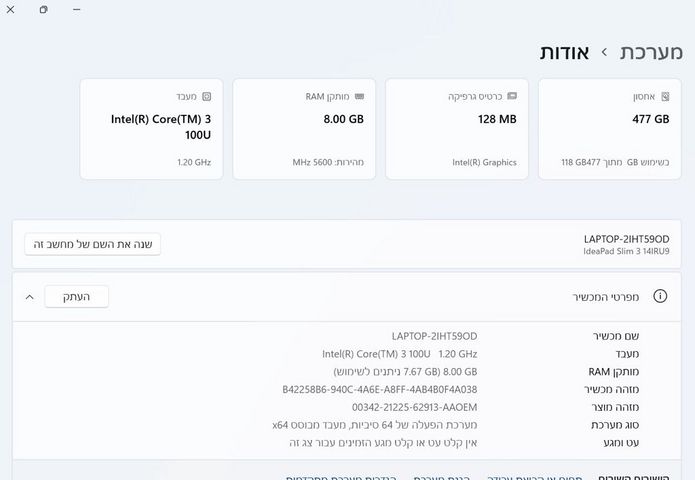
Task: Open the כרטיס גרפיקה 128 MB card
Action: (x=457, y=129)
